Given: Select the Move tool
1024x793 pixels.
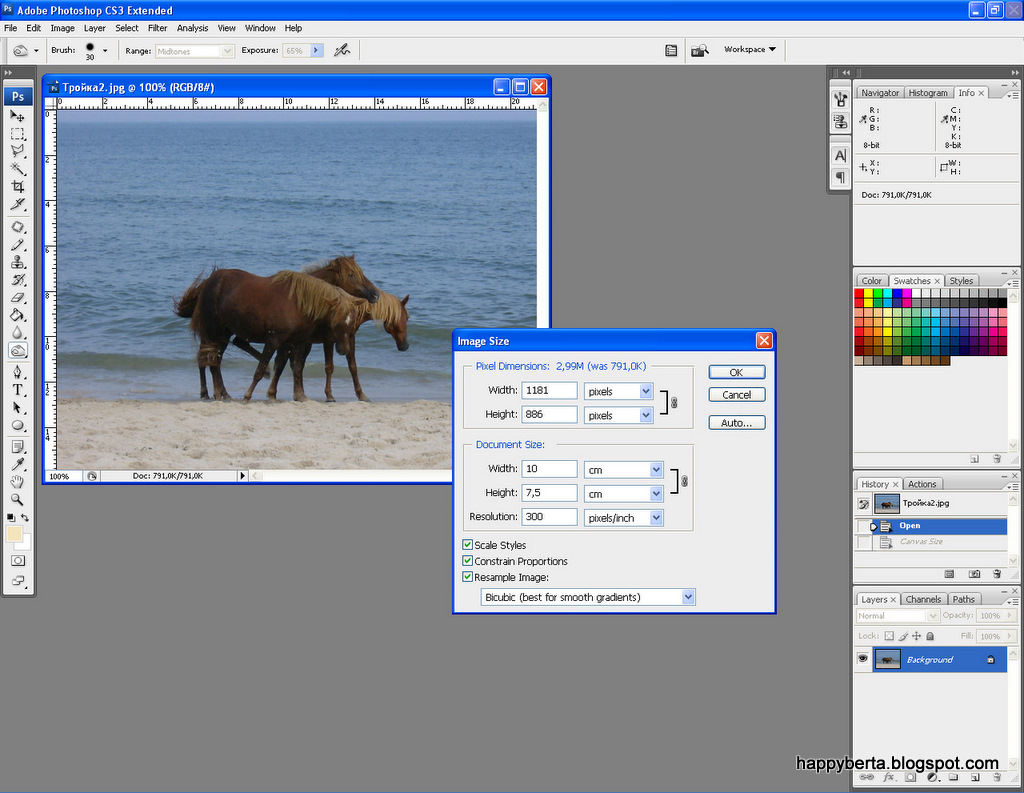Looking at the screenshot, I should click(x=18, y=116).
